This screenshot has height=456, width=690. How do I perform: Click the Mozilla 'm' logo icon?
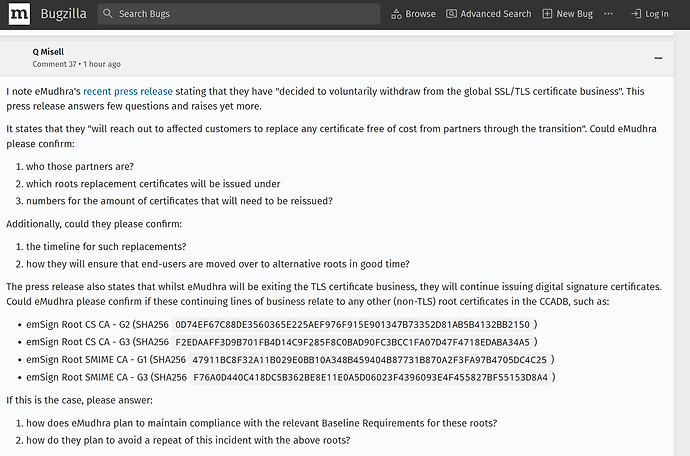(19, 14)
